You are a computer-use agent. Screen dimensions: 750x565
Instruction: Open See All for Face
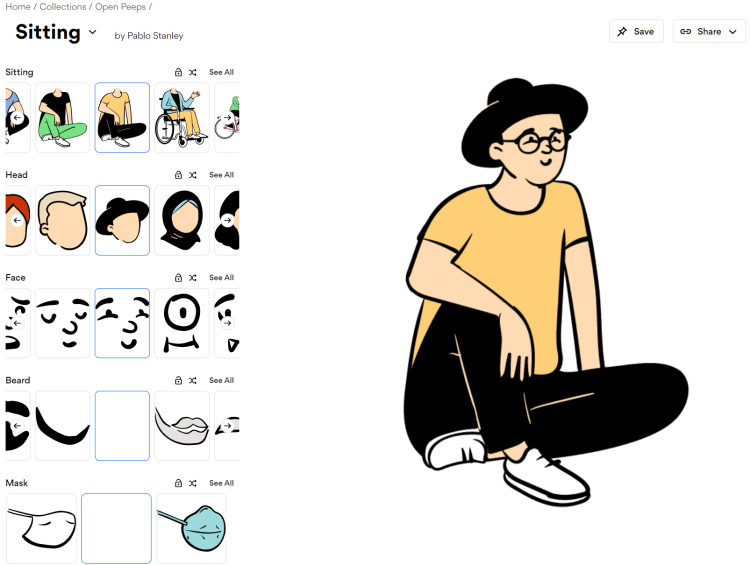(x=221, y=277)
